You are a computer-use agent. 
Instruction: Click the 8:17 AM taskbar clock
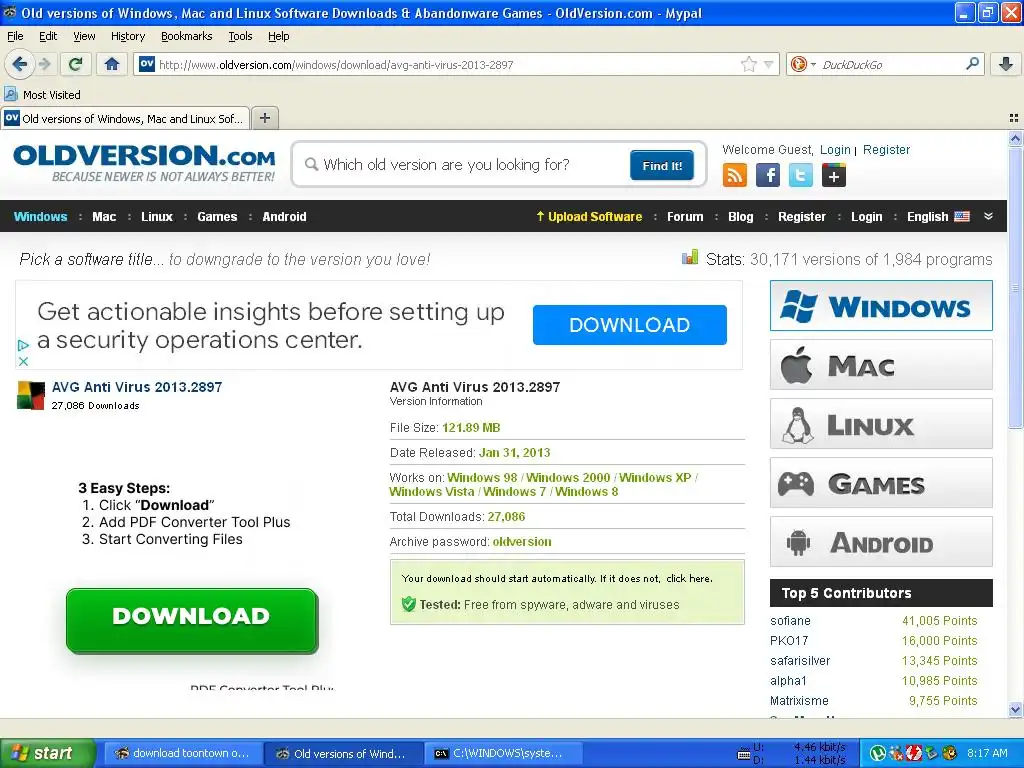coord(987,753)
